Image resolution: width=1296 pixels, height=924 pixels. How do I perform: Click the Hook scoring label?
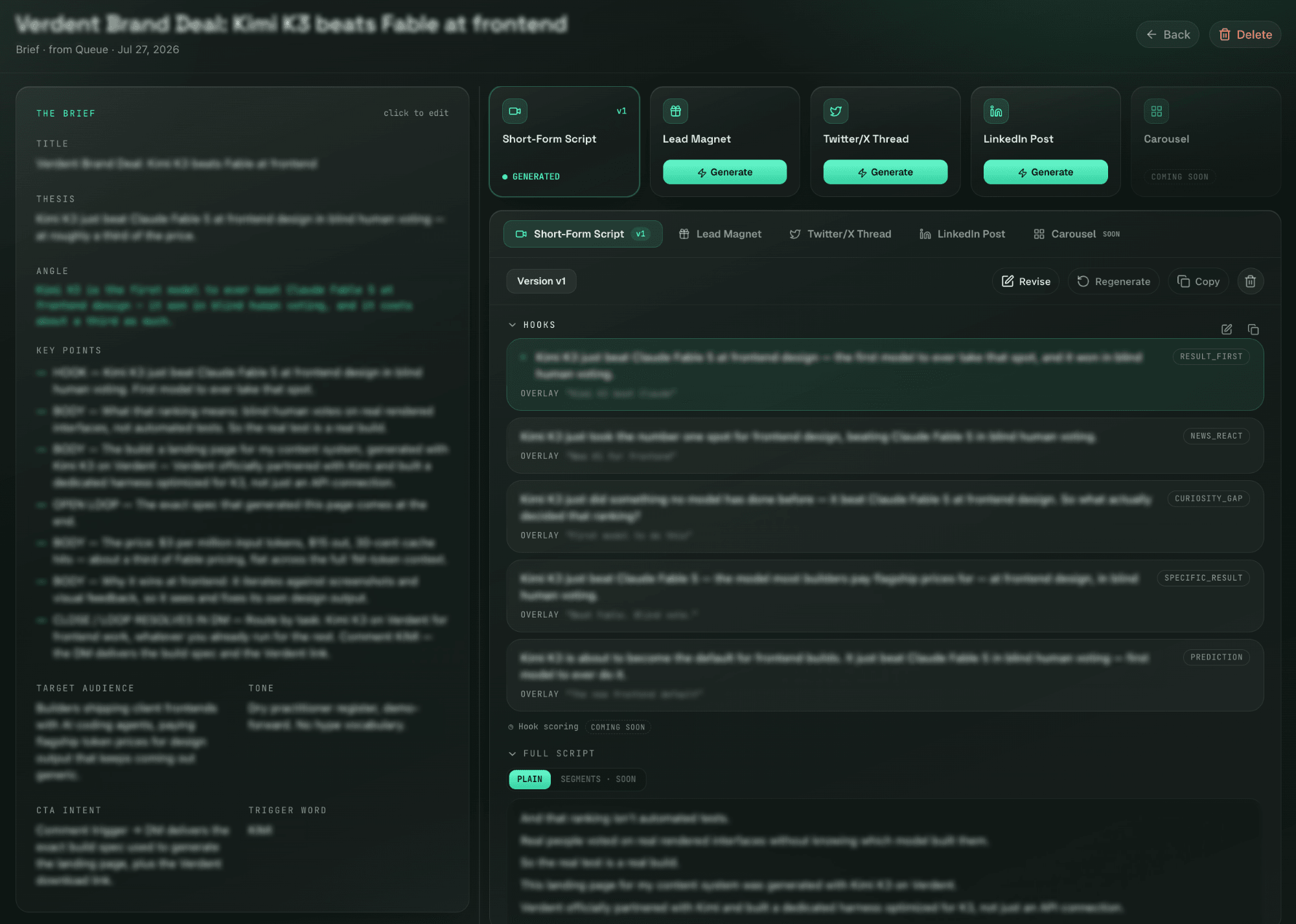(548, 726)
